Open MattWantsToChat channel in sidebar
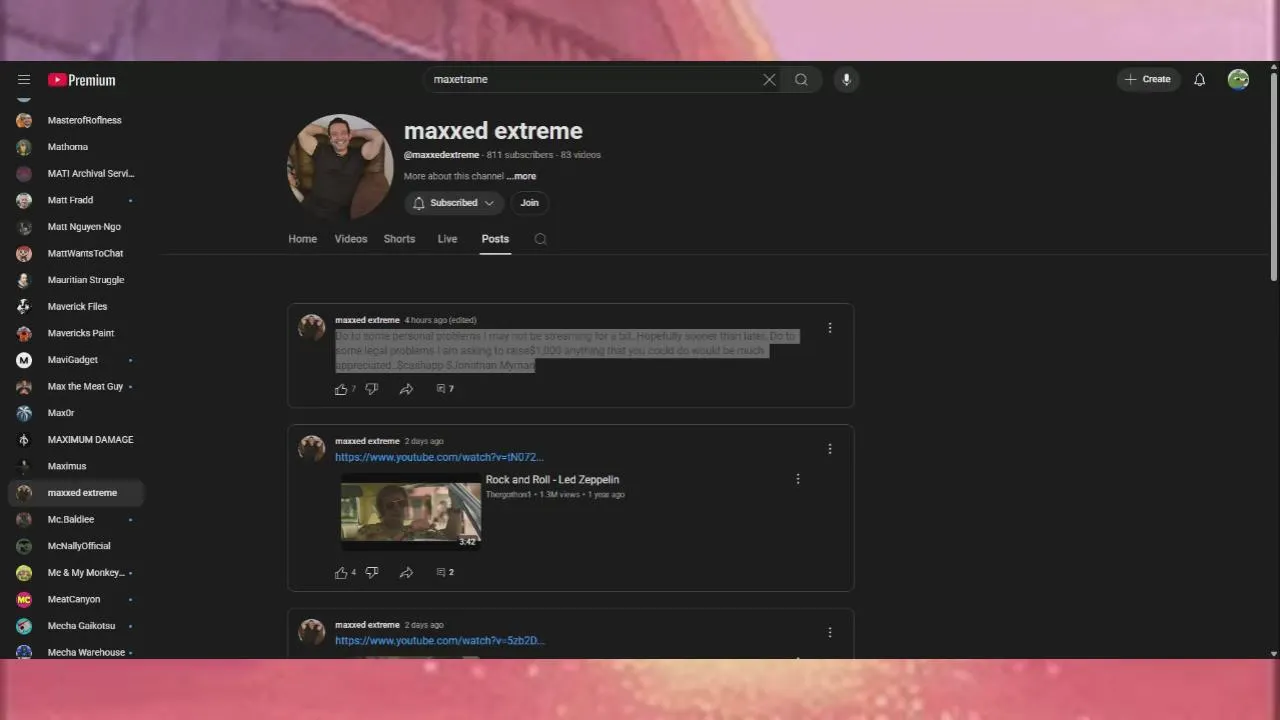 click(76, 253)
